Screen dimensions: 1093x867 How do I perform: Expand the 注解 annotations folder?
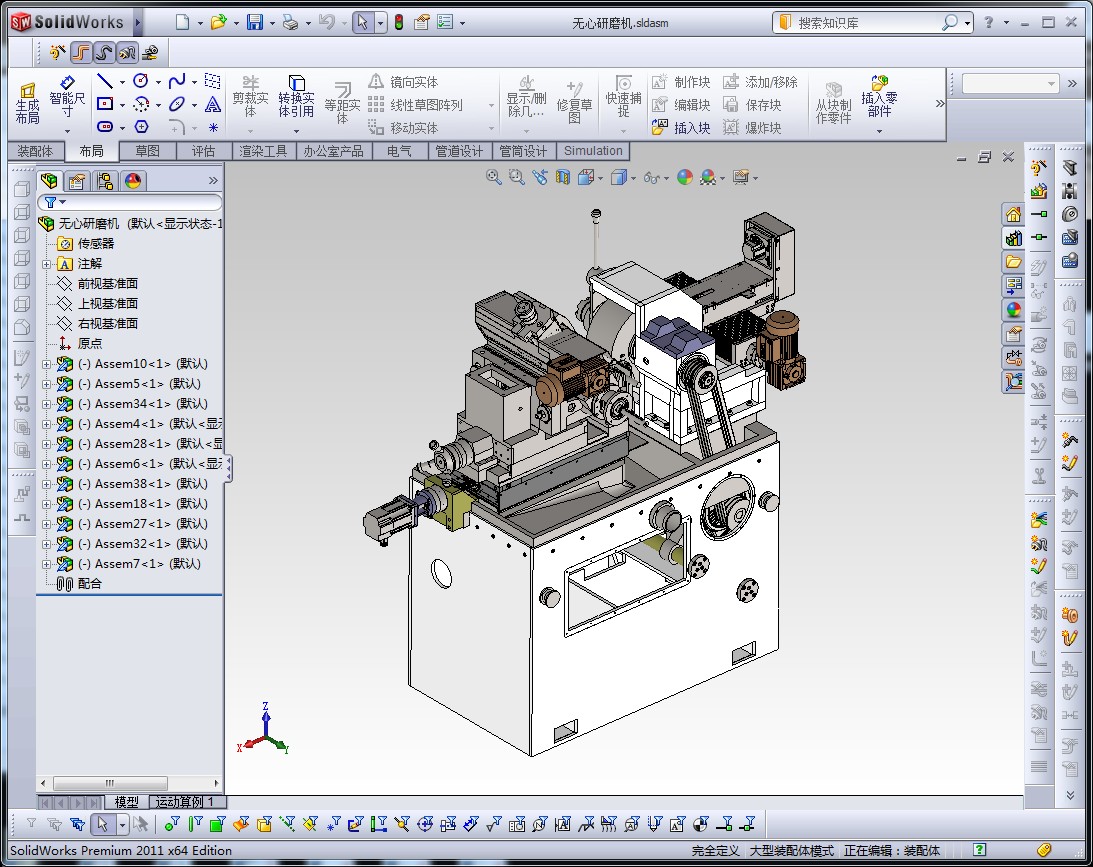46,264
